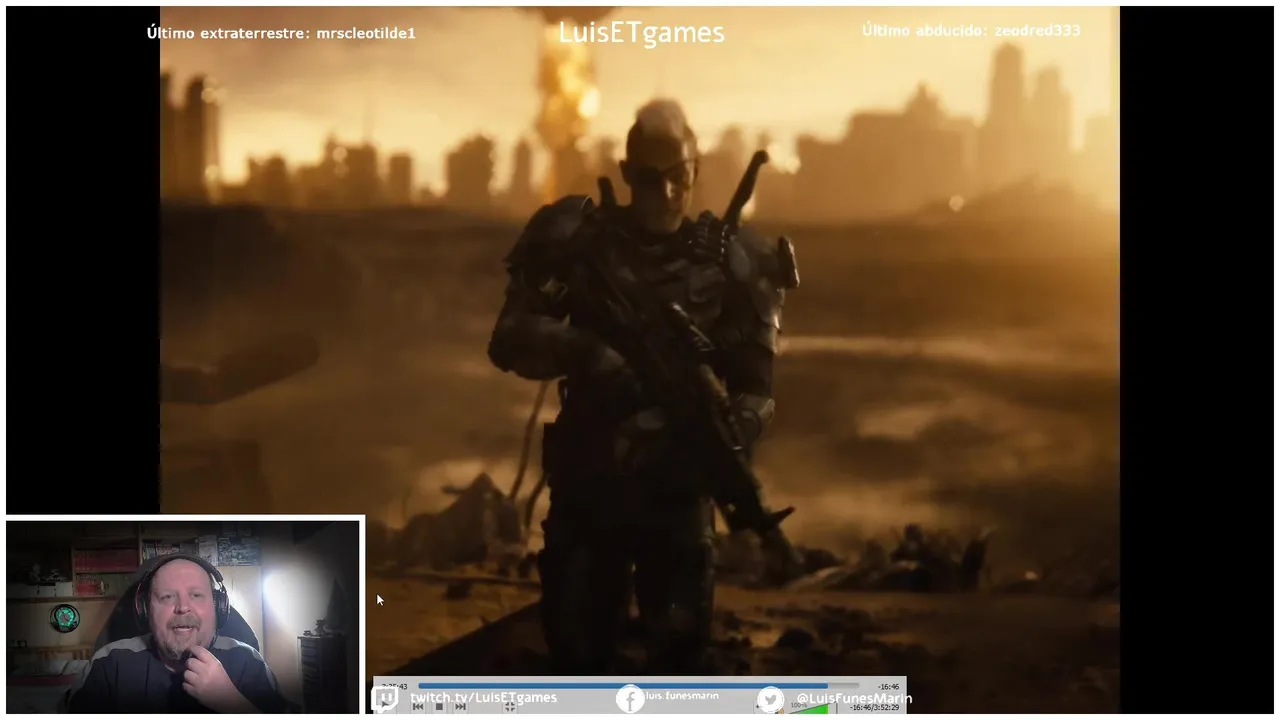Screen dimensions: 1280x720
Task: Click the Twitch logo icon in the overlay
Action: click(384, 698)
